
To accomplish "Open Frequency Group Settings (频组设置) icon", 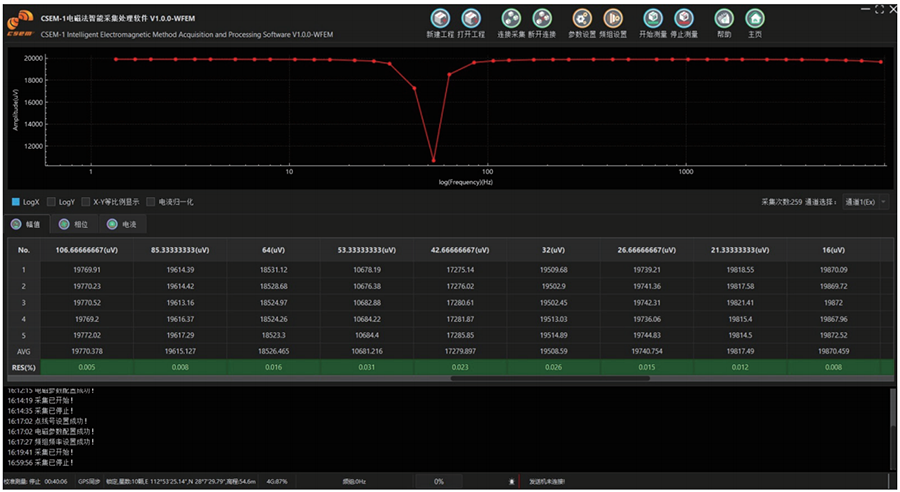I will [612, 18].
